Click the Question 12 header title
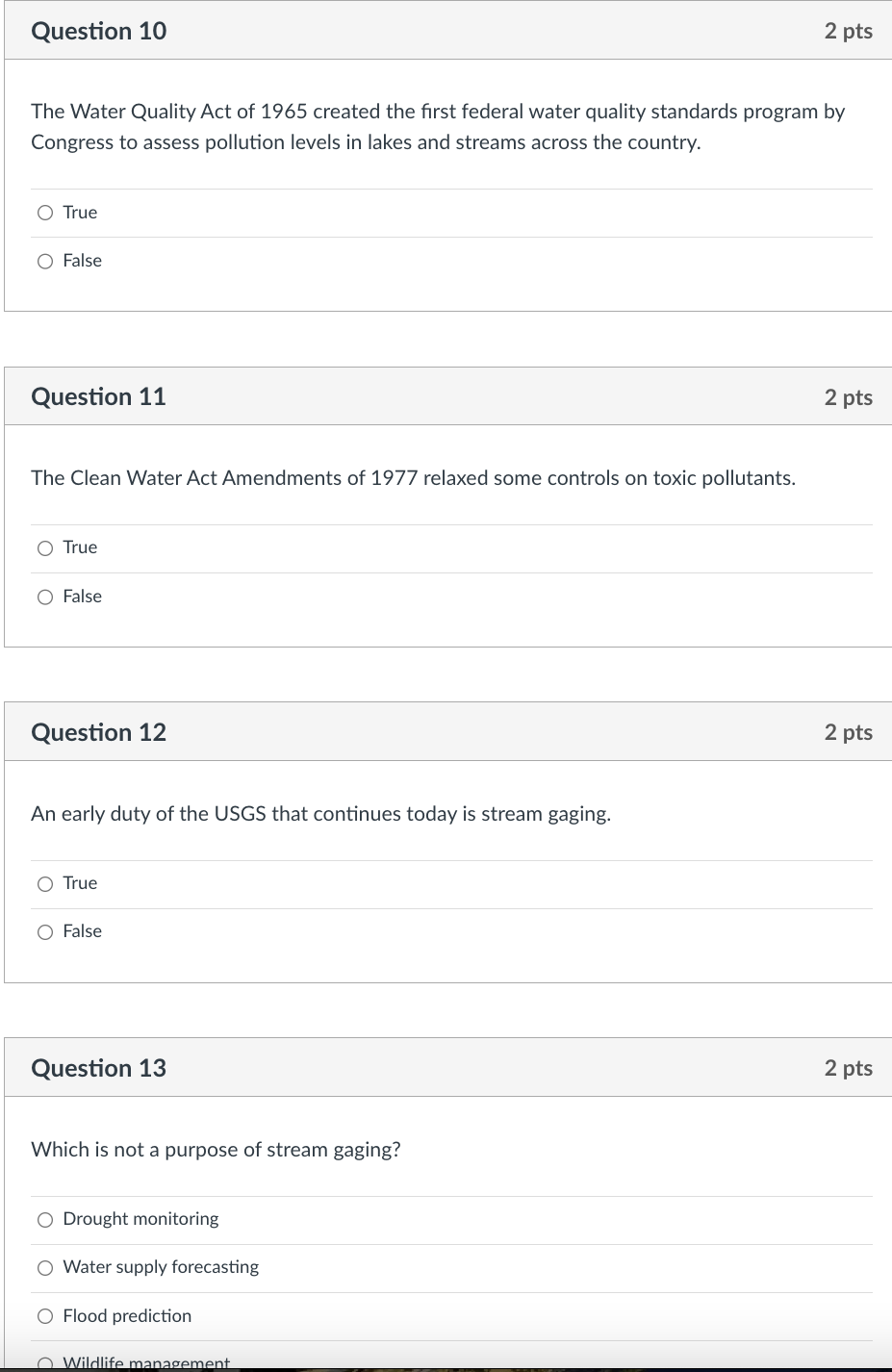The height and width of the screenshot is (1372, 892). [x=98, y=732]
